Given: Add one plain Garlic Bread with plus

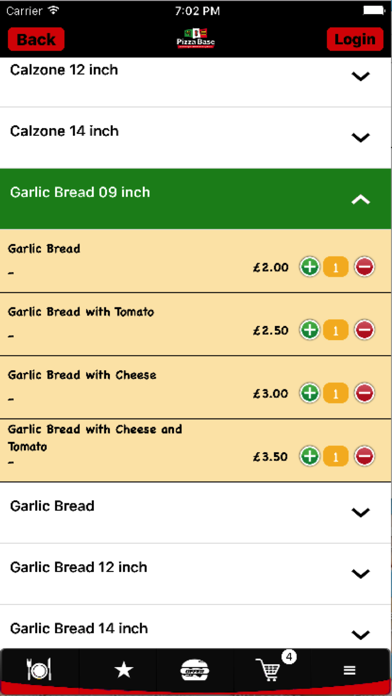Looking at the screenshot, I should pos(310,267).
